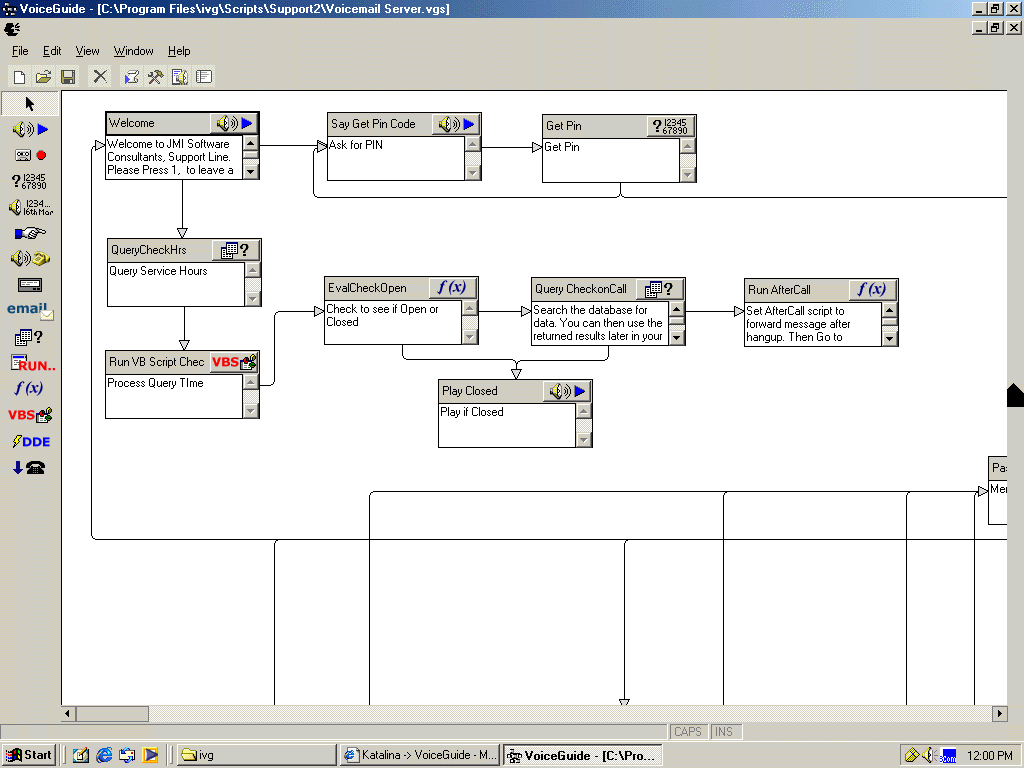1024x768 pixels.
Task: Click the canvas horizontal scrollbar left arrow
Action: coord(69,714)
